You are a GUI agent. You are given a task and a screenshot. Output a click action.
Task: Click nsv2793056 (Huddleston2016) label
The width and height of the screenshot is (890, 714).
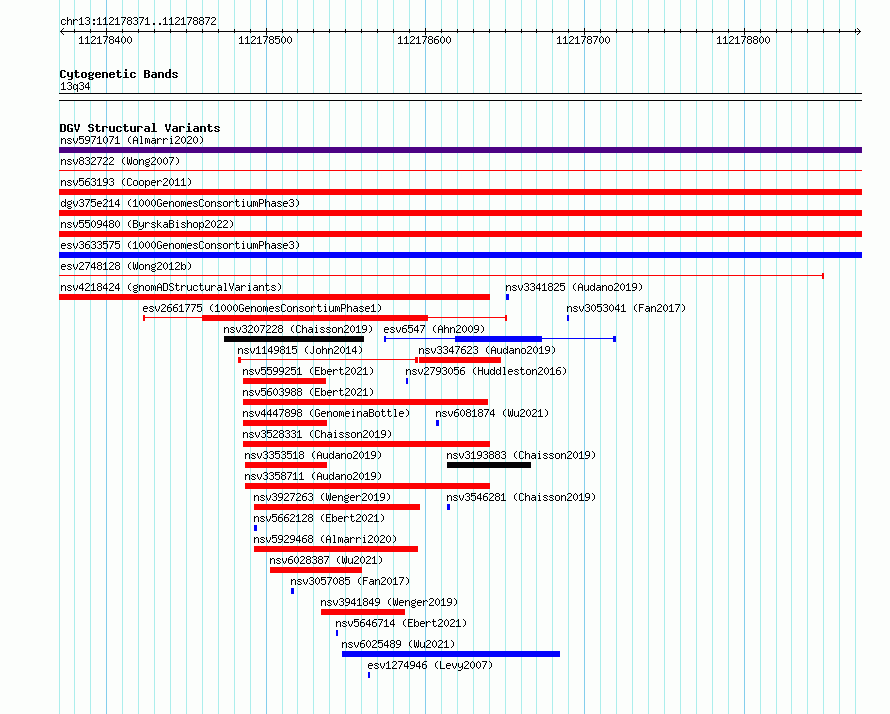[486, 371]
